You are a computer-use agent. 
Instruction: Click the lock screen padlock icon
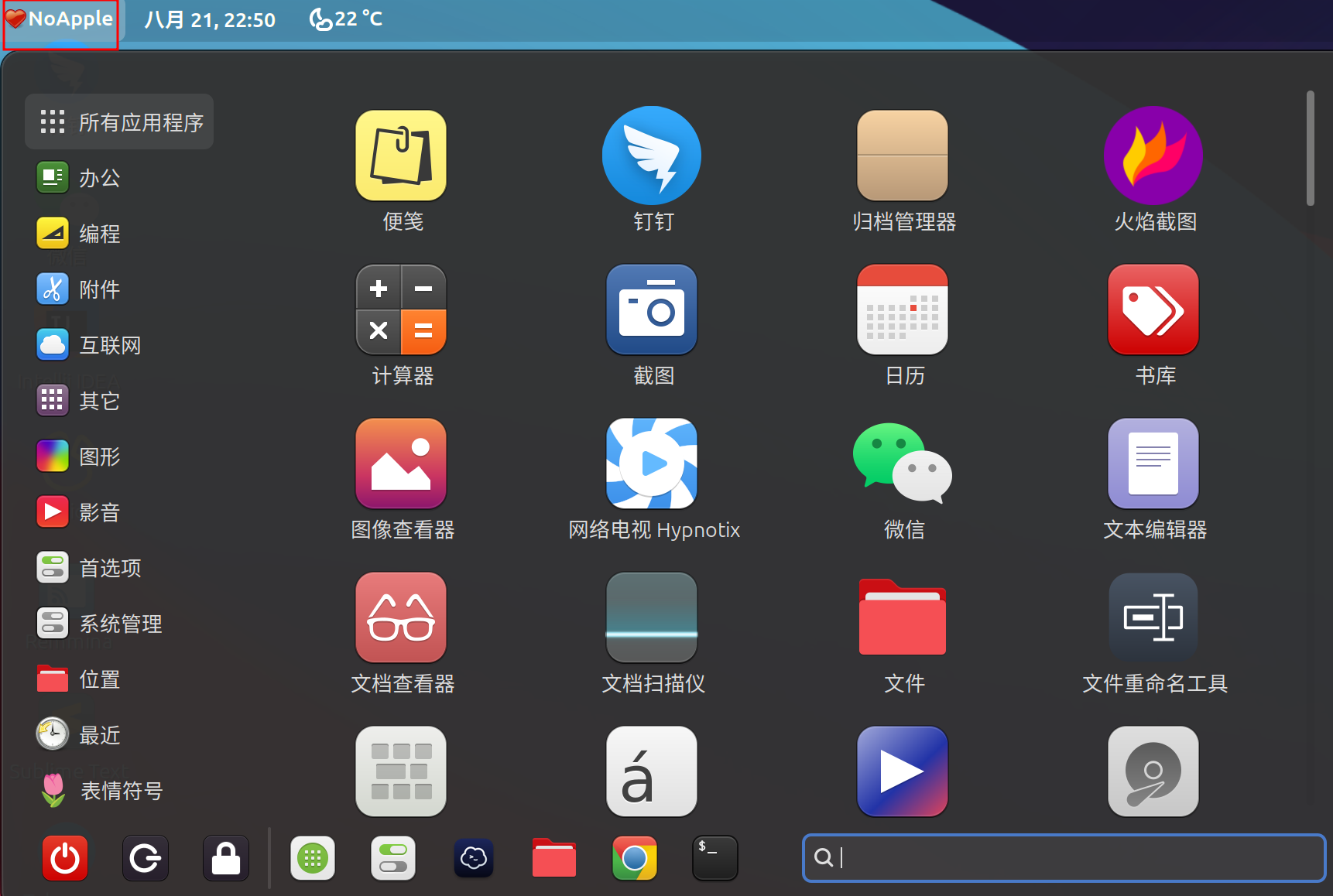[x=226, y=858]
